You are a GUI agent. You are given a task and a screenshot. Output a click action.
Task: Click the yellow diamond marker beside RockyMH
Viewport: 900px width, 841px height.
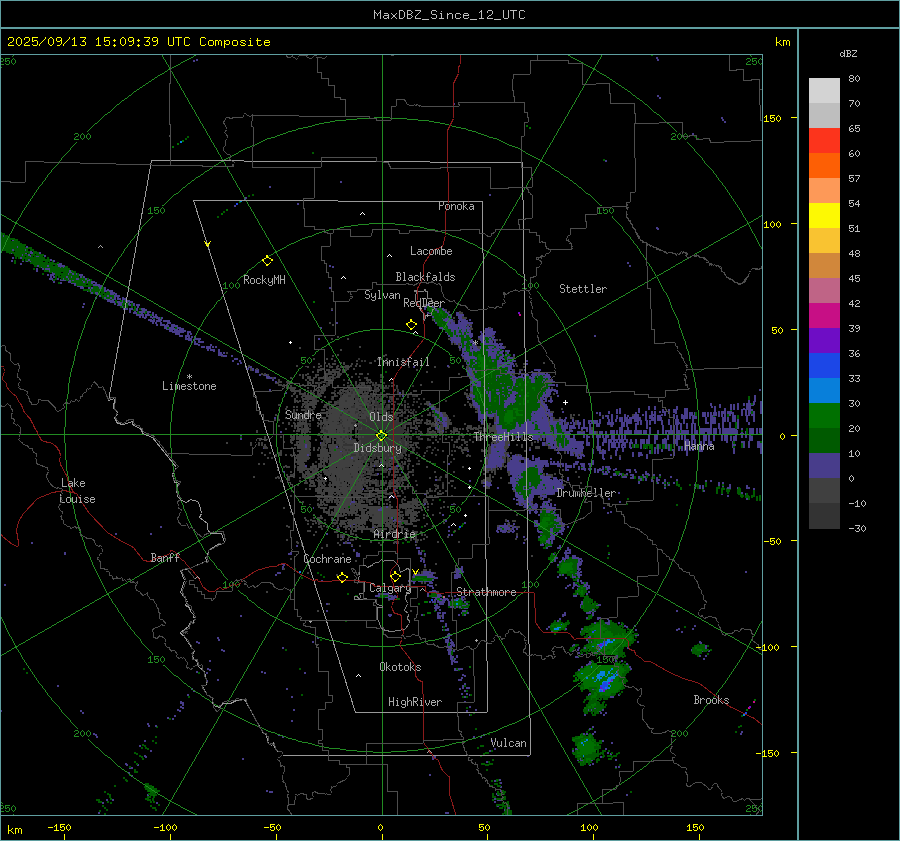point(267,261)
